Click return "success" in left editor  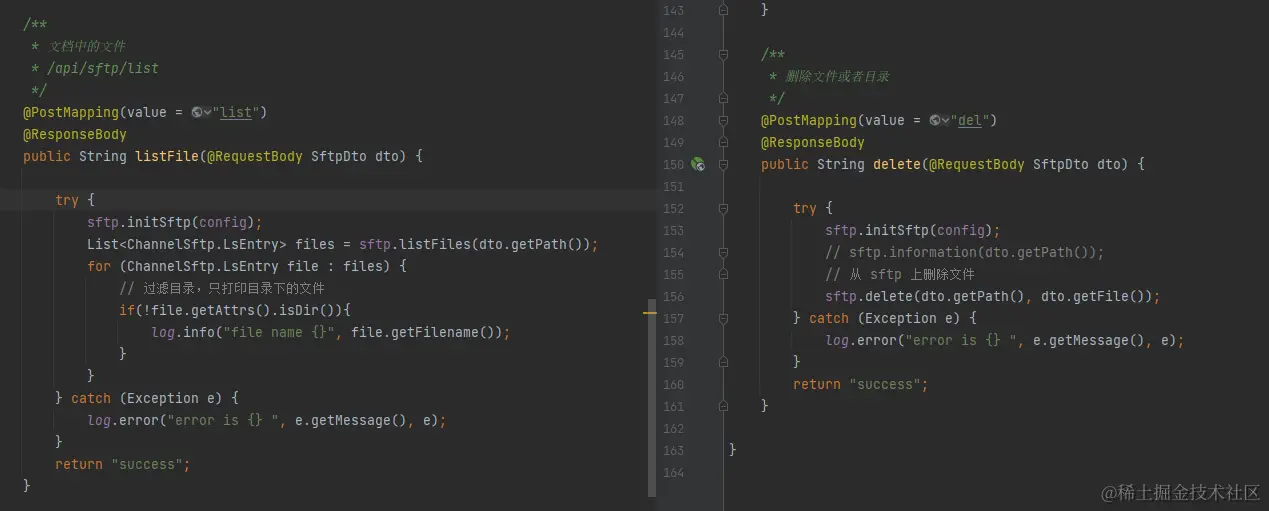[x=123, y=464]
